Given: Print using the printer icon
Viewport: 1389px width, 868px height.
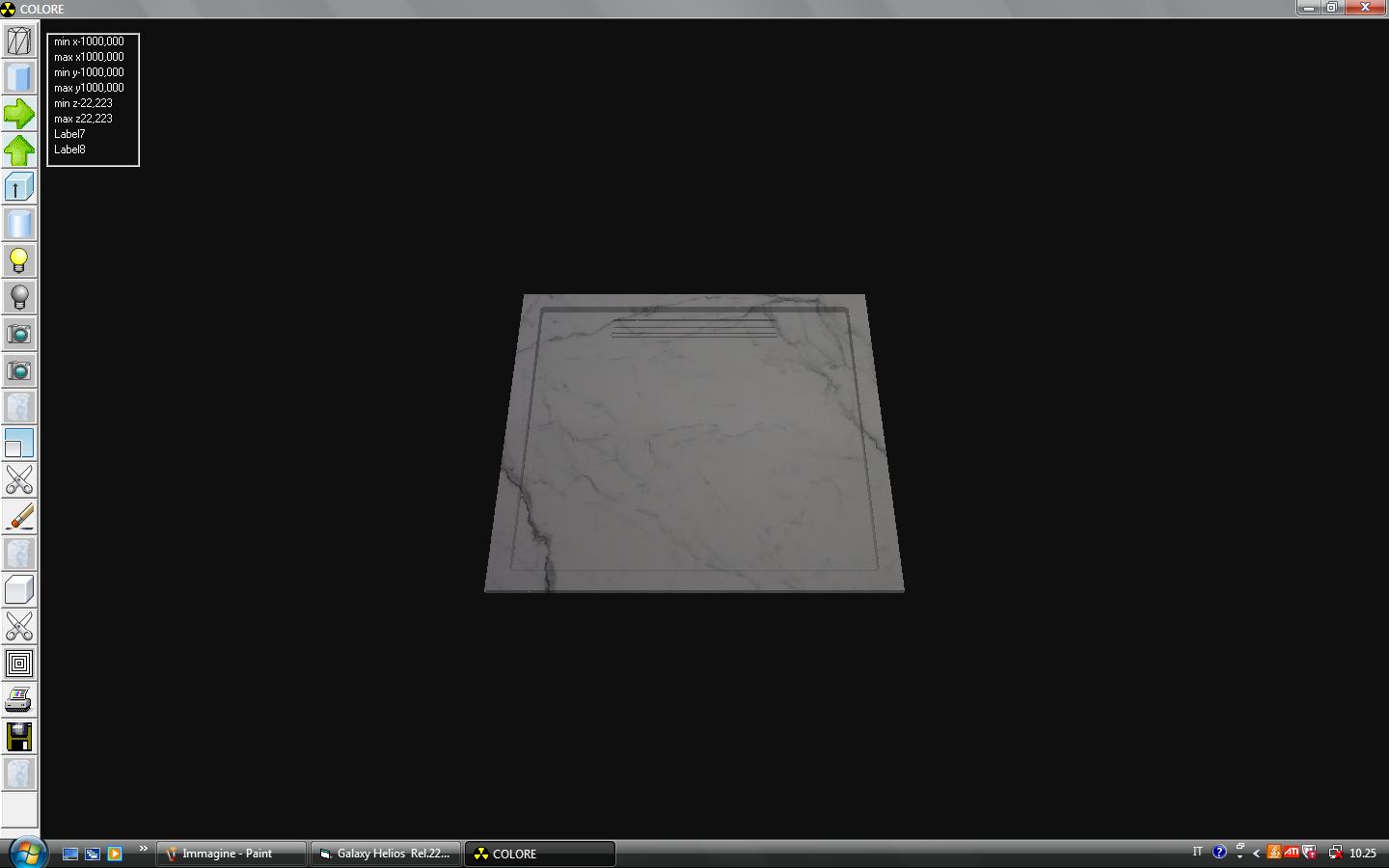Looking at the screenshot, I should pos(19,700).
